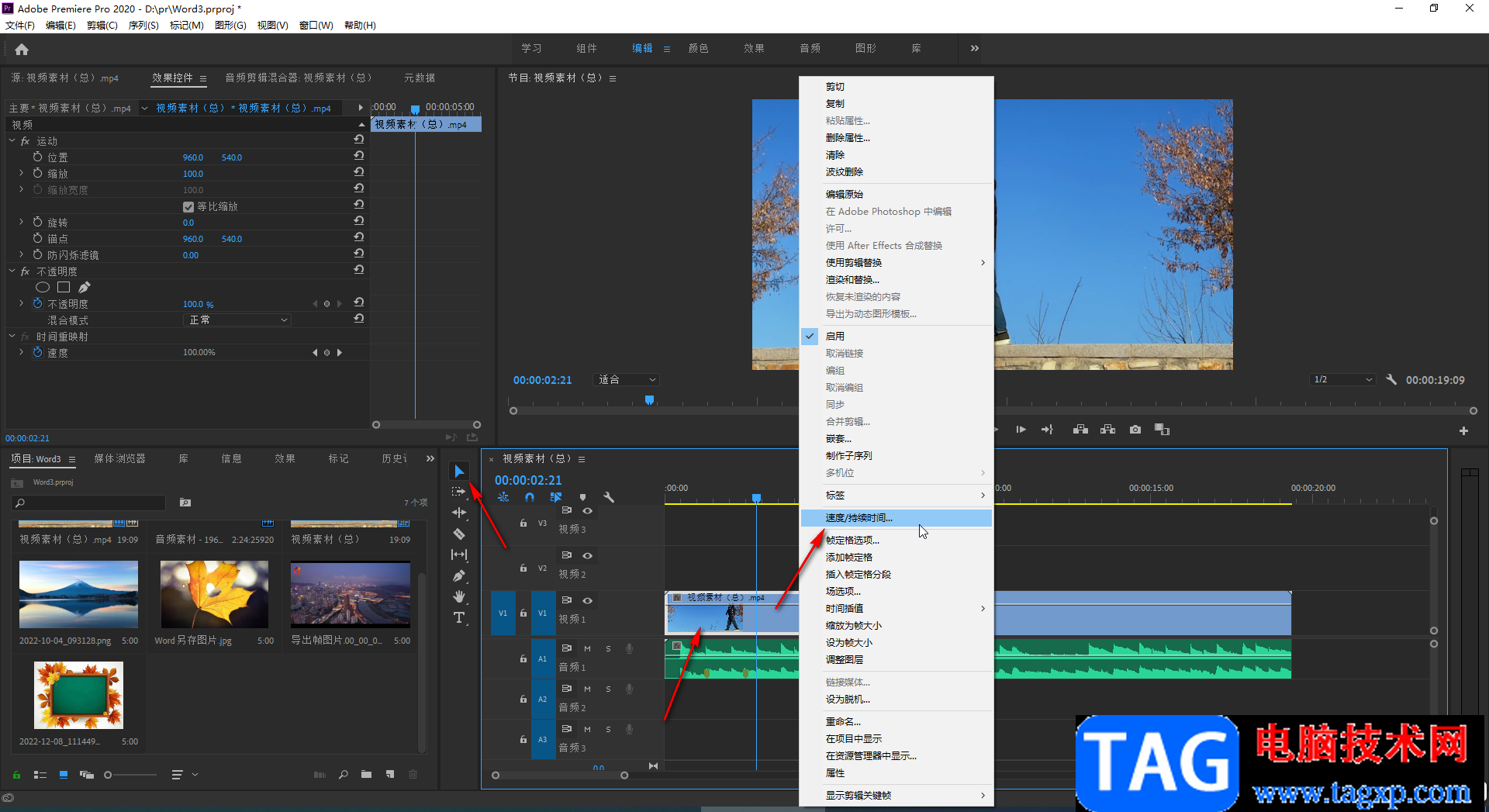
Task: Mute audio track A1
Action: tap(587, 648)
